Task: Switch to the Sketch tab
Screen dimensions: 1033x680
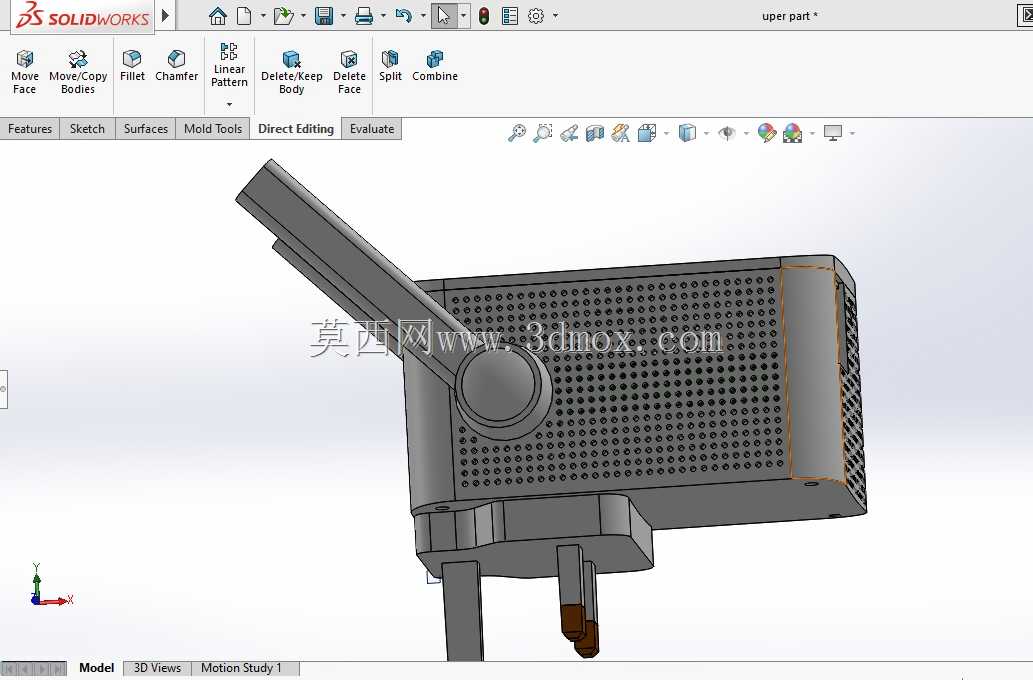Action: (x=87, y=128)
